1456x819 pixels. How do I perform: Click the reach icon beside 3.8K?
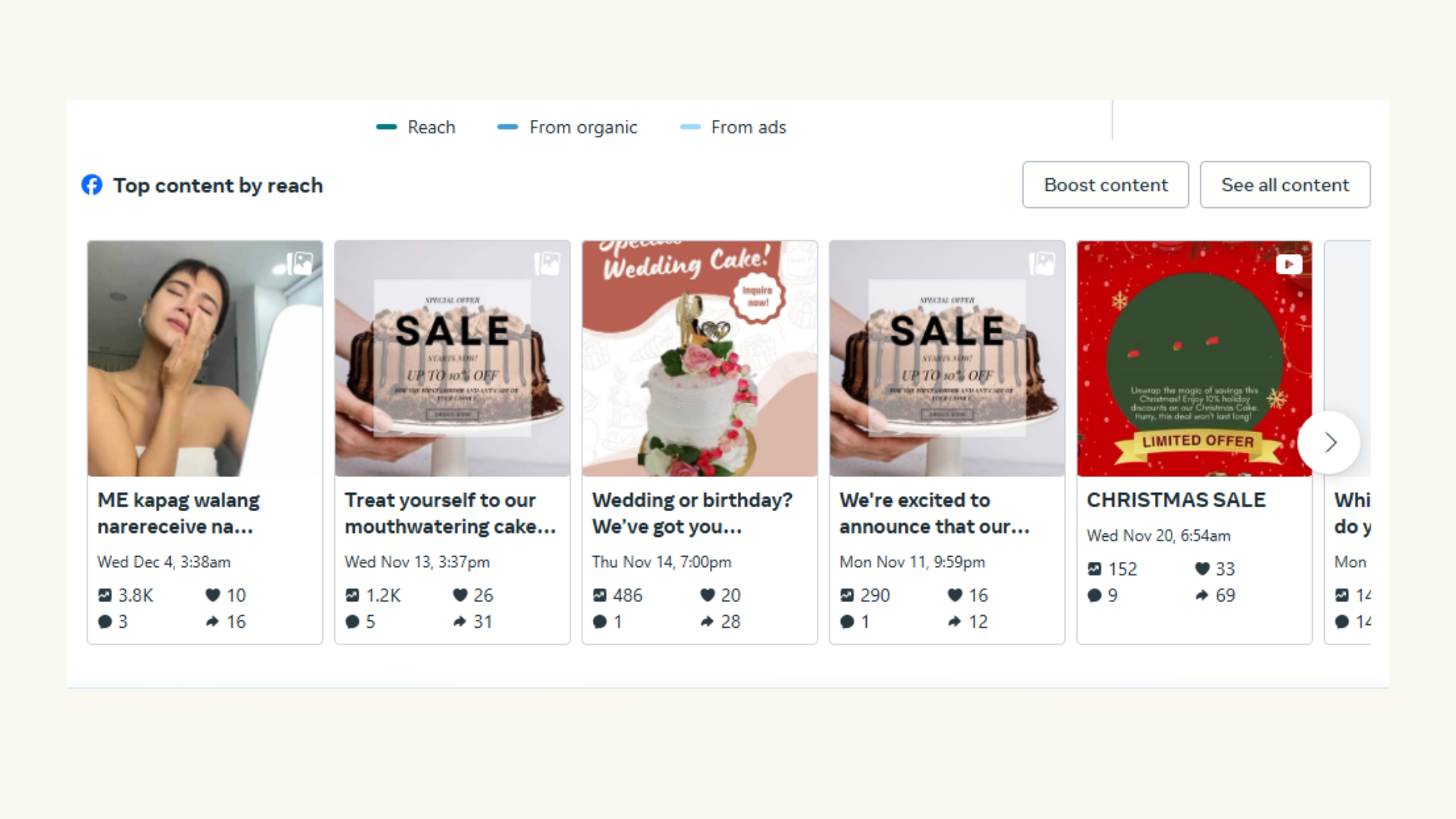click(x=105, y=595)
